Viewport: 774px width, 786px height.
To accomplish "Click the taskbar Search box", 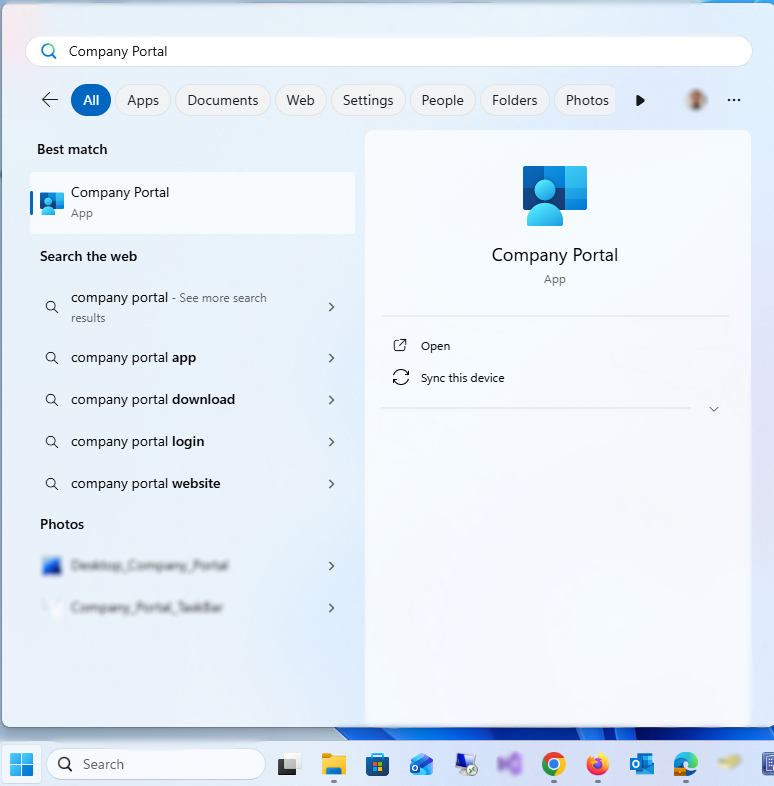I will pyautogui.click(x=156, y=764).
